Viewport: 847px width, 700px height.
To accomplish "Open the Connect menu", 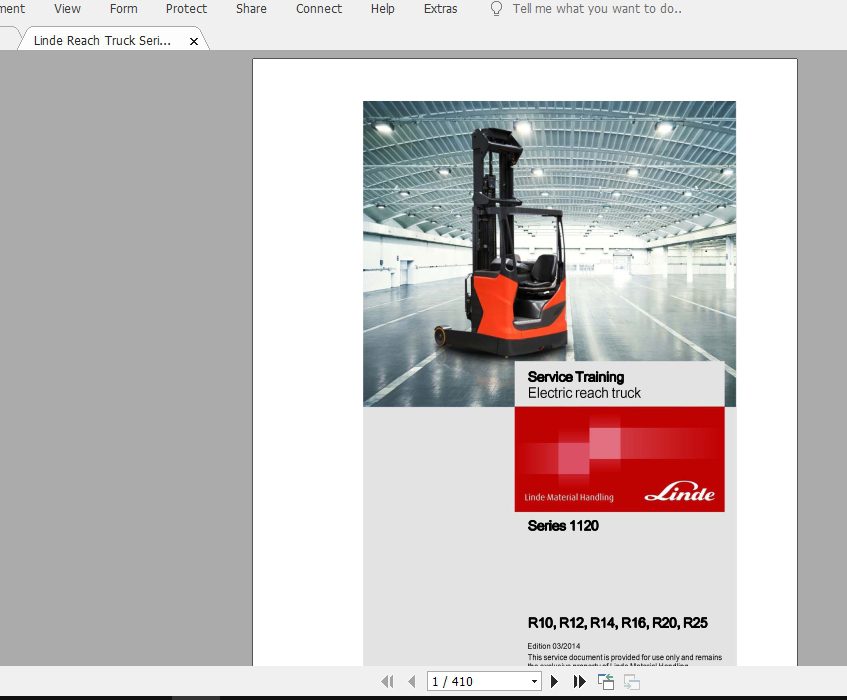I will tap(319, 9).
